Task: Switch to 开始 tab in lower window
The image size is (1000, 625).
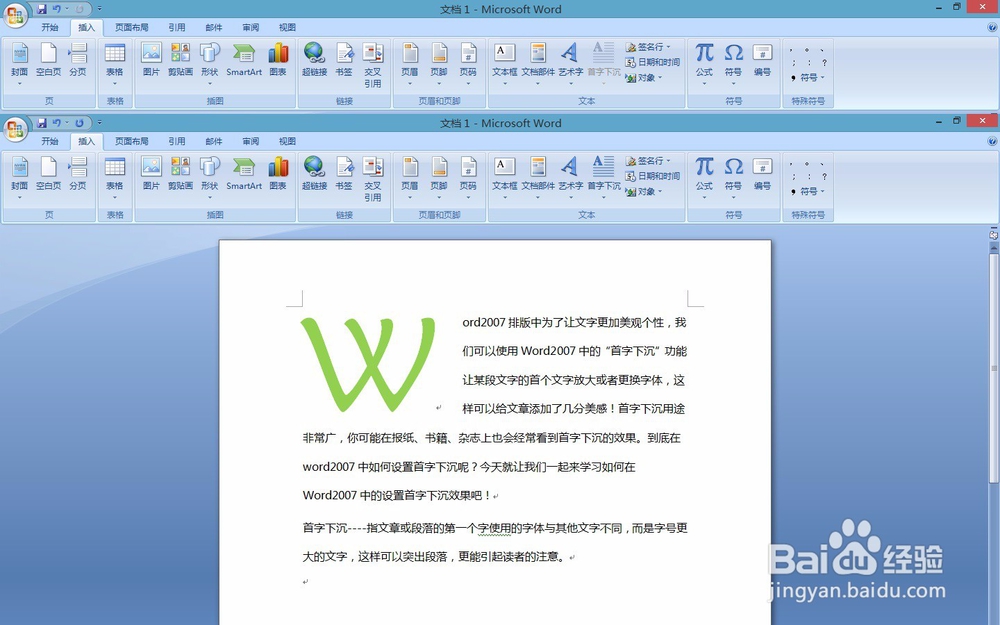Action: pyautogui.click(x=50, y=141)
